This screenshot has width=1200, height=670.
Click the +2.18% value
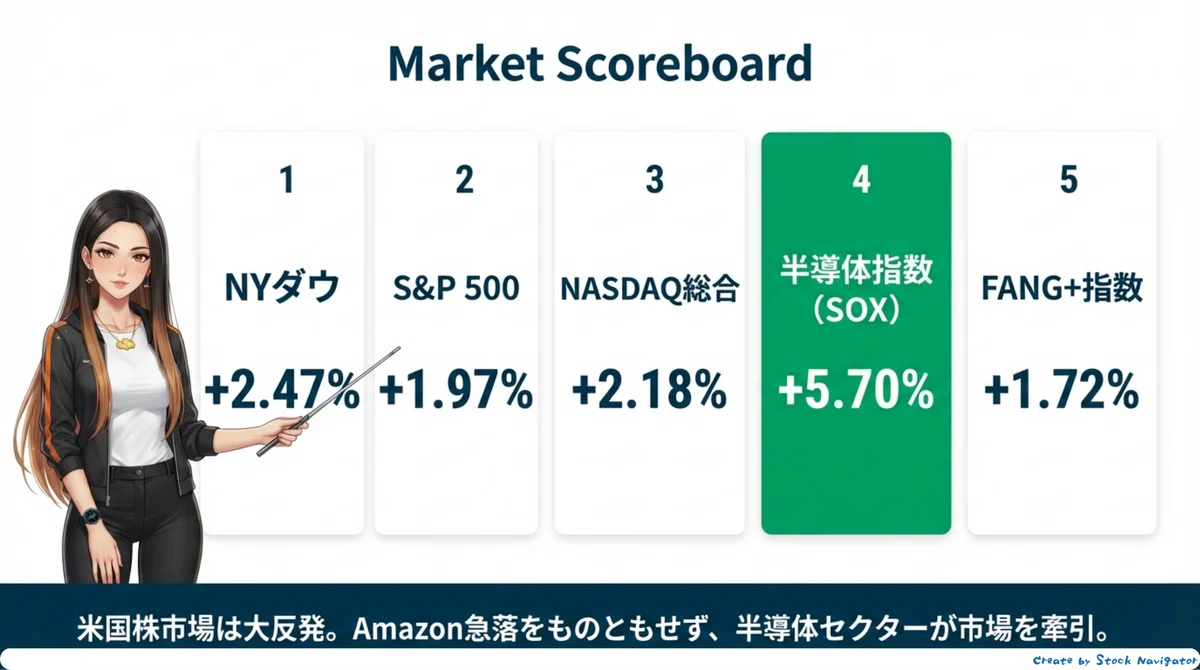(x=650, y=389)
